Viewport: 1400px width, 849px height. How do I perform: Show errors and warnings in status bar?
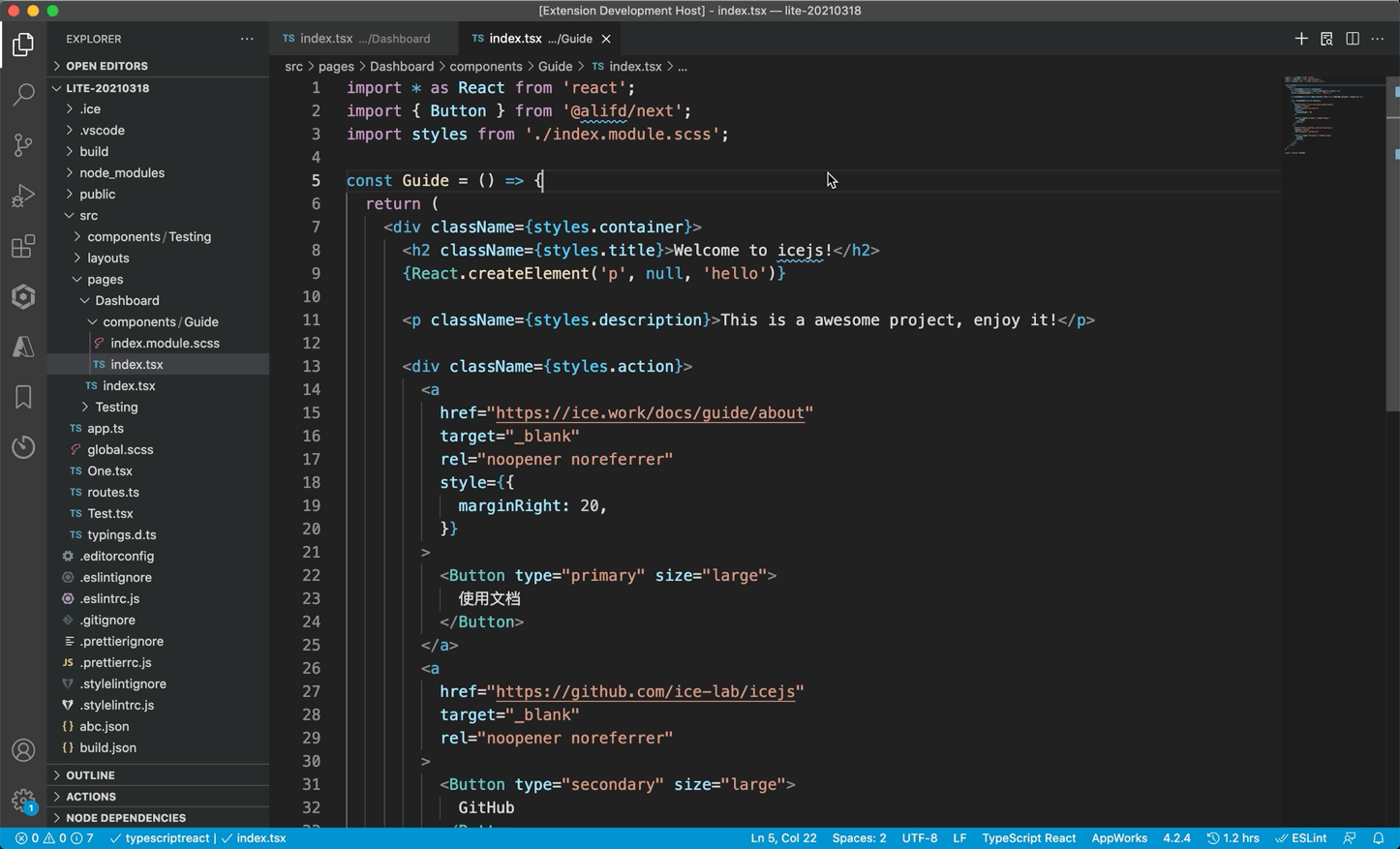(x=54, y=838)
